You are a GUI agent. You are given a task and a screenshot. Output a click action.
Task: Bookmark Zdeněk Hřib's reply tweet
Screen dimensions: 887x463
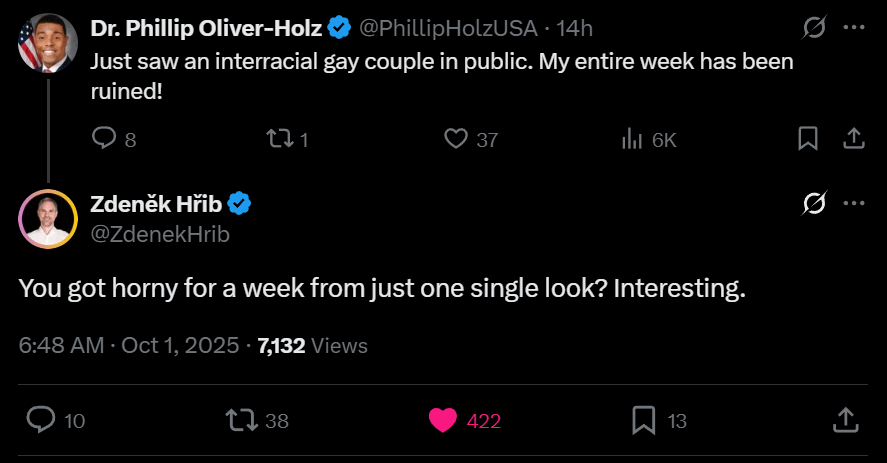pyautogui.click(x=644, y=420)
